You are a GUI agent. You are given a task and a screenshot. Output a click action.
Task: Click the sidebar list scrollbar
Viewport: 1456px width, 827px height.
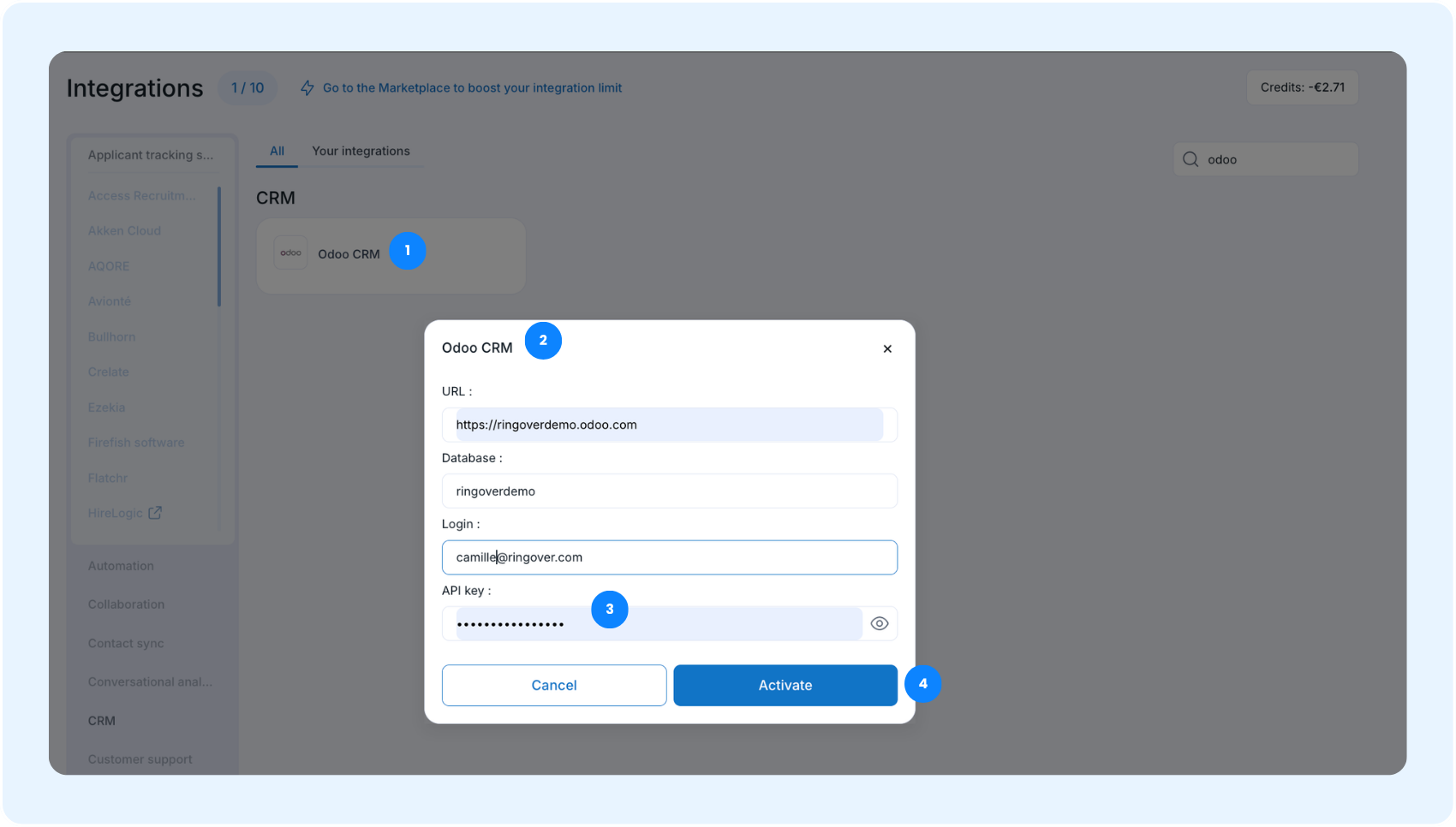tap(219, 247)
